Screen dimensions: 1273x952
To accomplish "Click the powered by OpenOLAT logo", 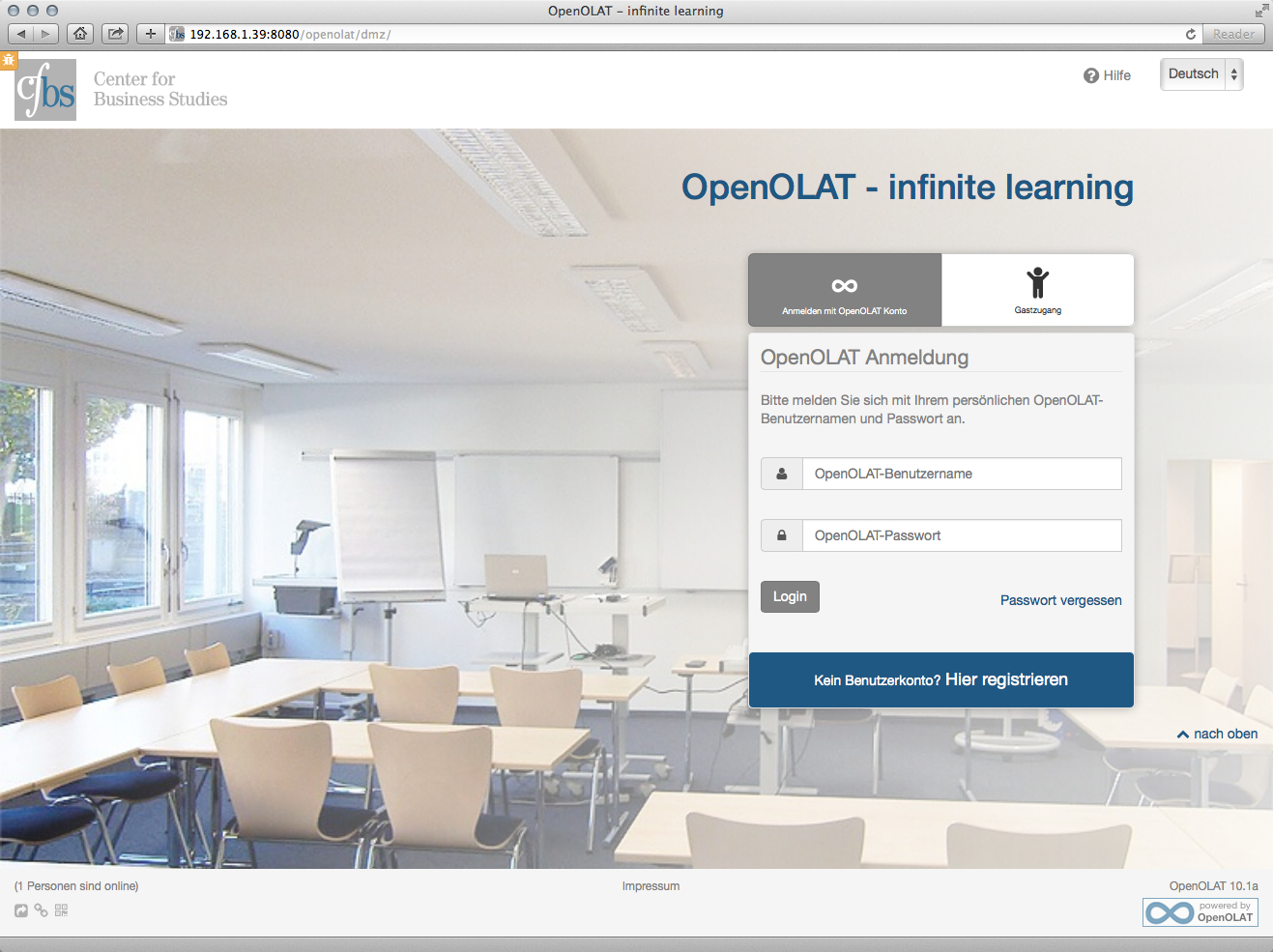I will pos(1200,912).
